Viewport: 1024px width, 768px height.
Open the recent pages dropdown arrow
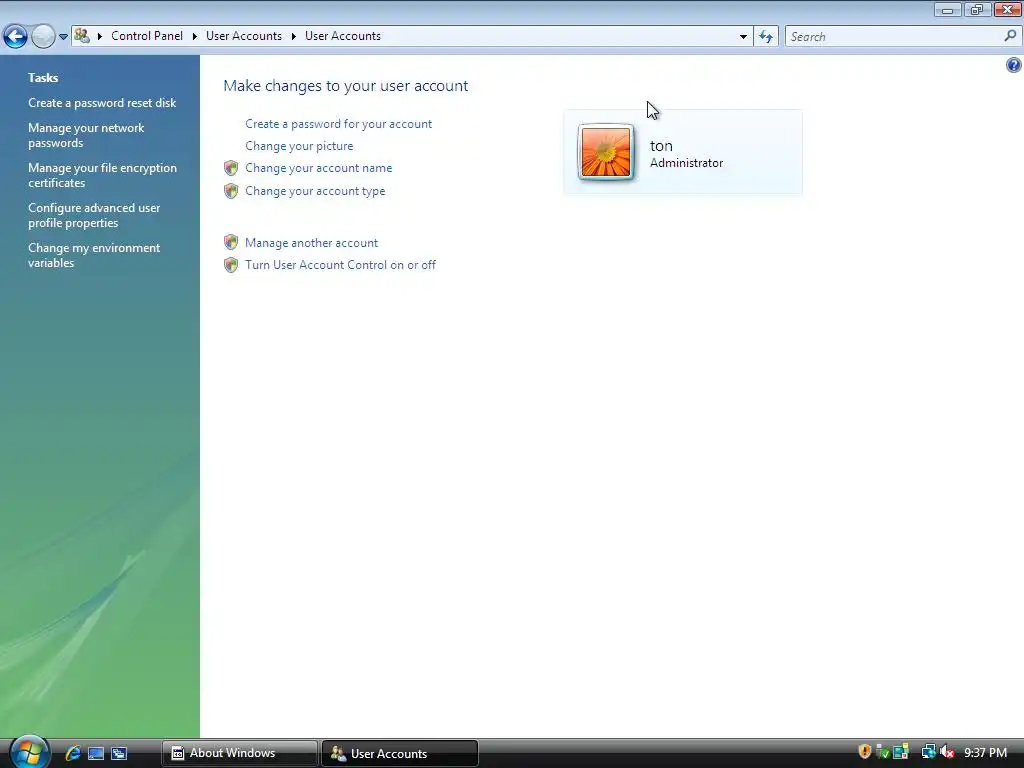click(63, 37)
